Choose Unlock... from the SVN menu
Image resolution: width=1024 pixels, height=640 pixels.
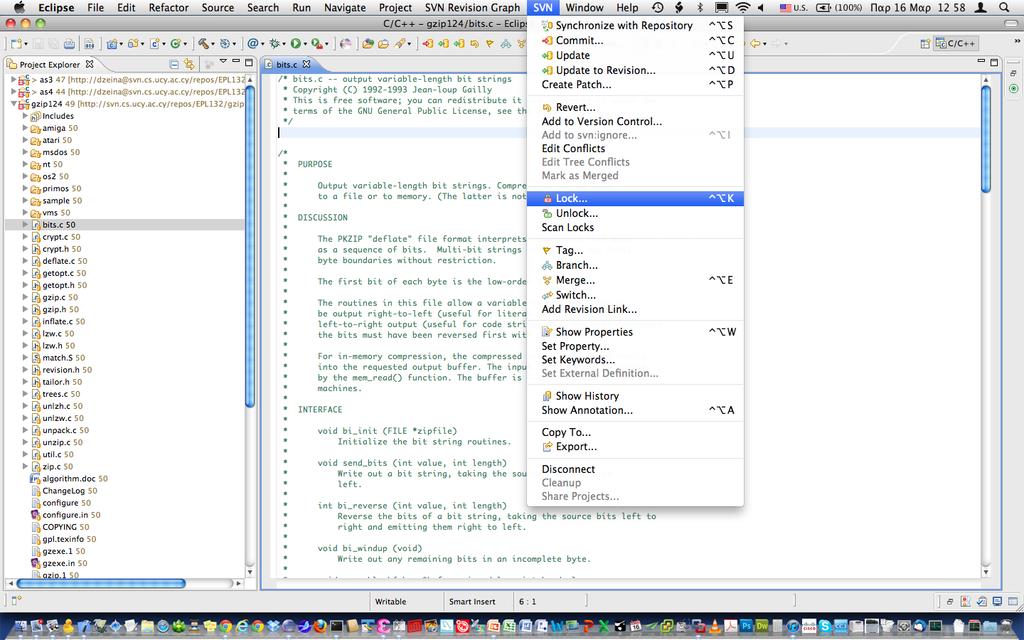point(635,214)
